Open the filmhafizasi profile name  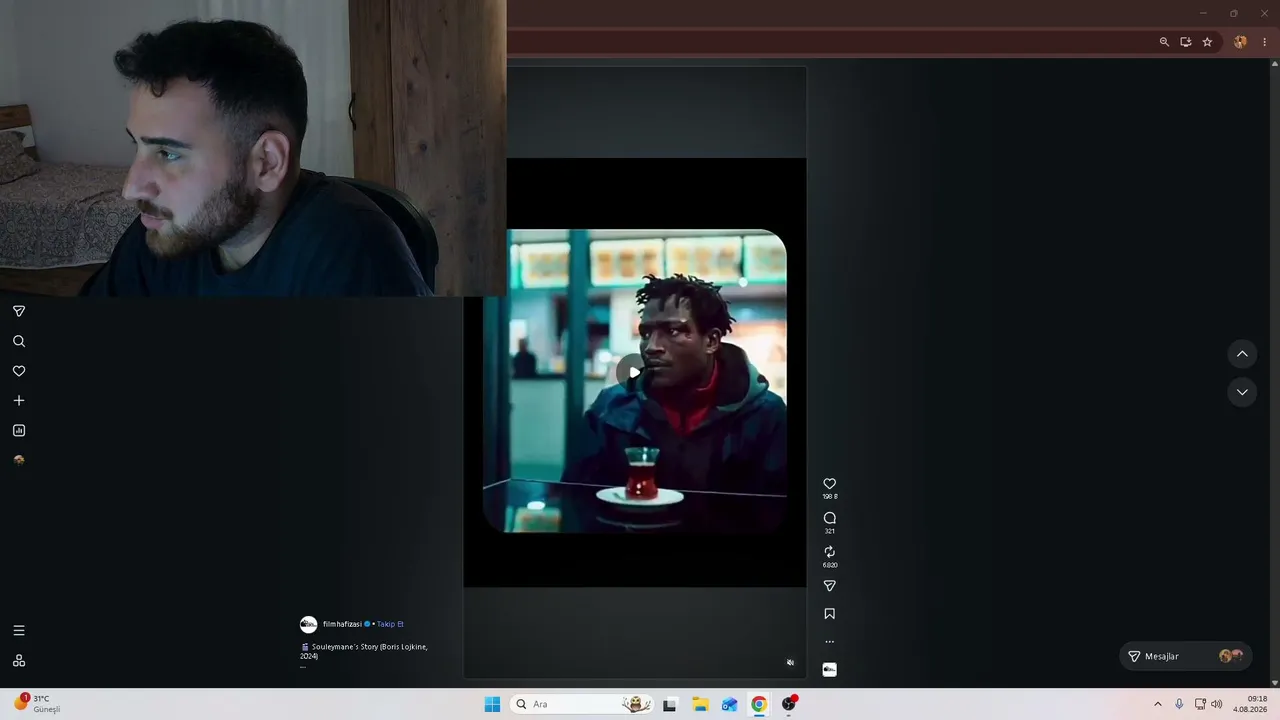pyautogui.click(x=342, y=624)
